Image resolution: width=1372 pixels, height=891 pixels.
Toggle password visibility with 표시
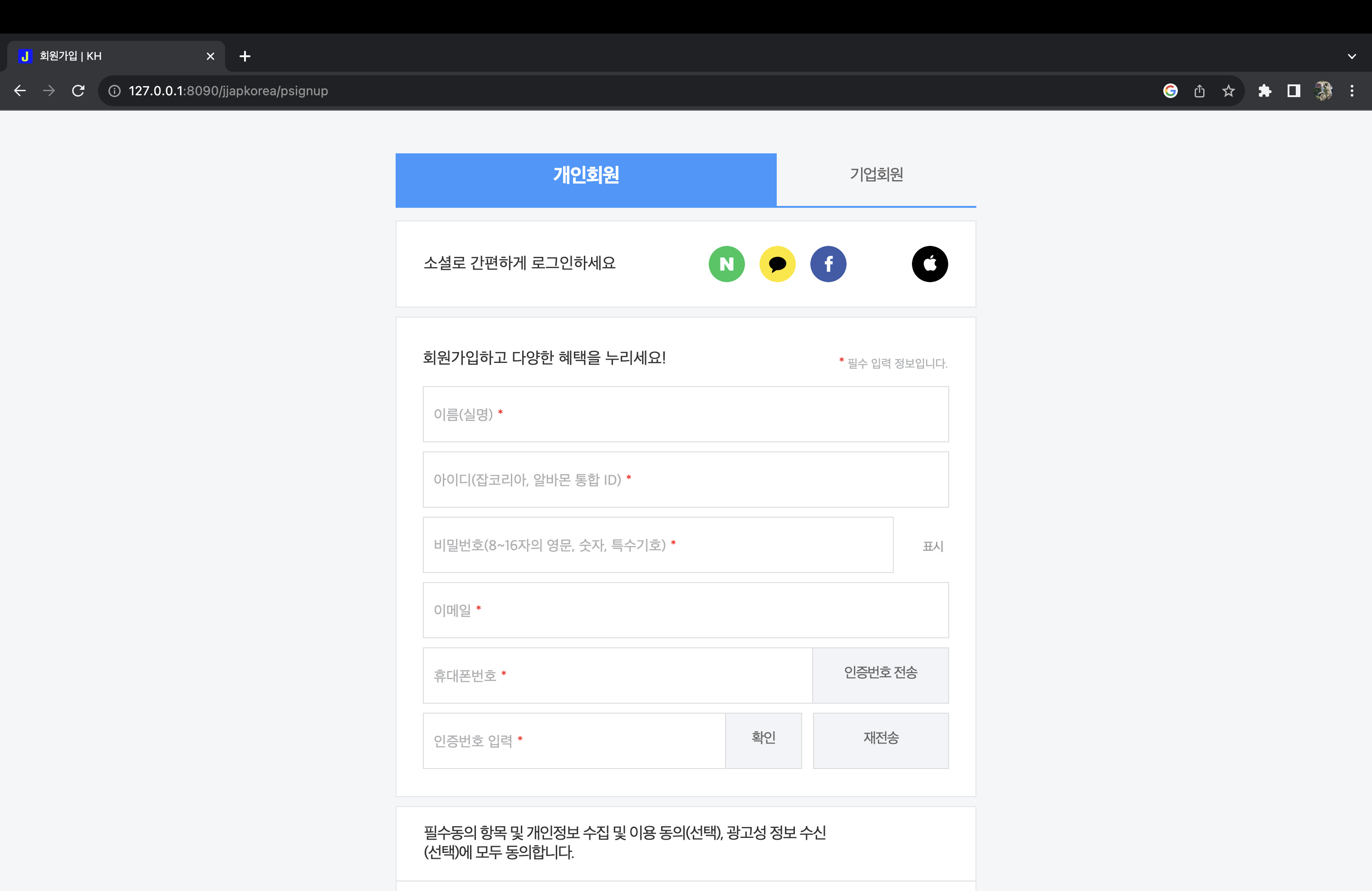point(933,546)
